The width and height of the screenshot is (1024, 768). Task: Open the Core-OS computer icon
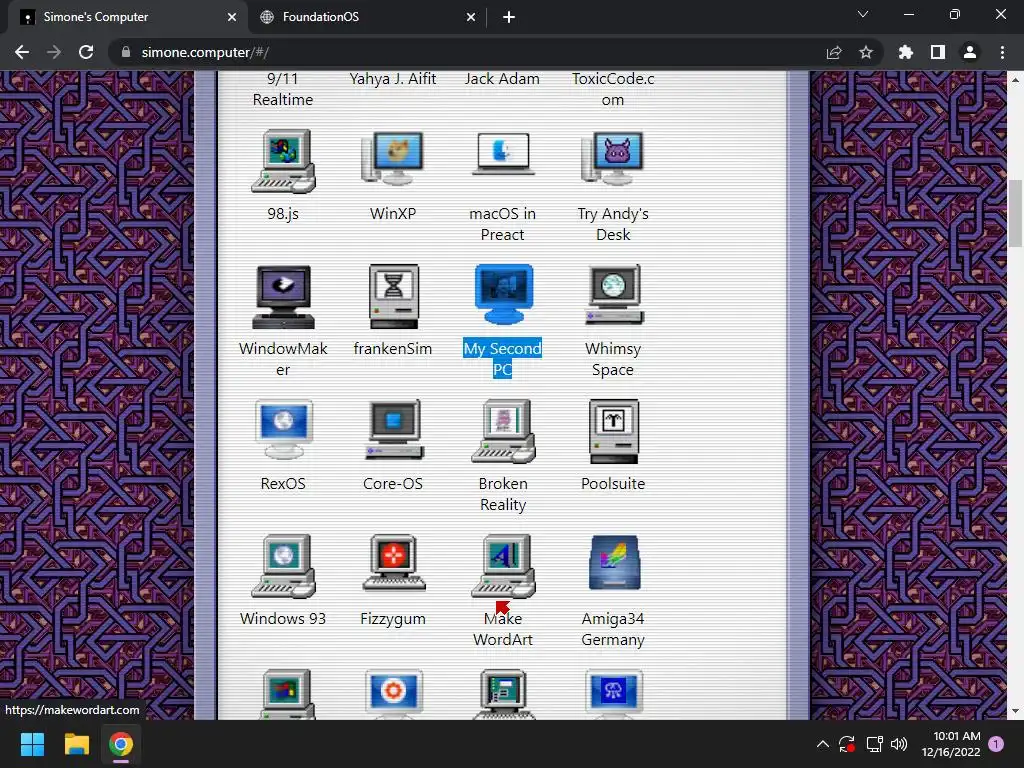[394, 430]
